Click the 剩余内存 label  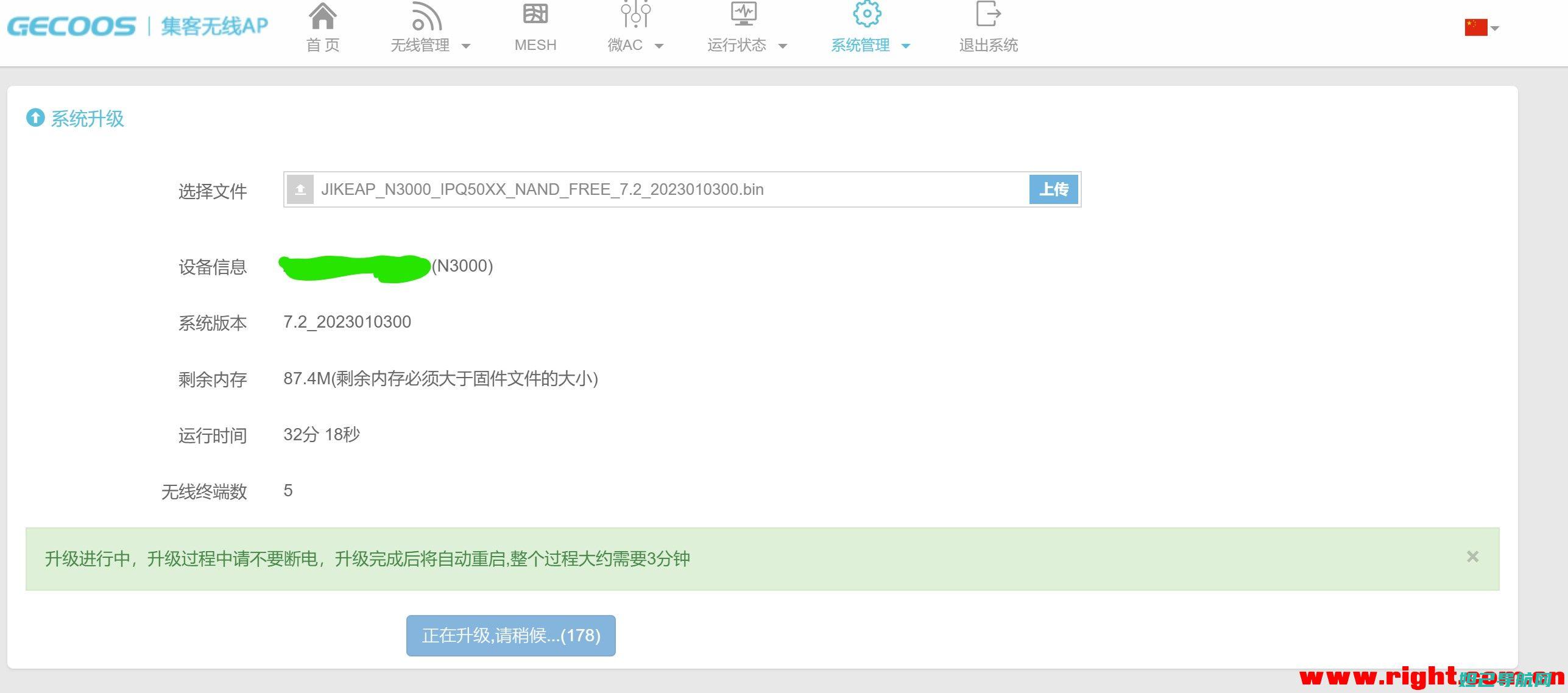[213, 379]
